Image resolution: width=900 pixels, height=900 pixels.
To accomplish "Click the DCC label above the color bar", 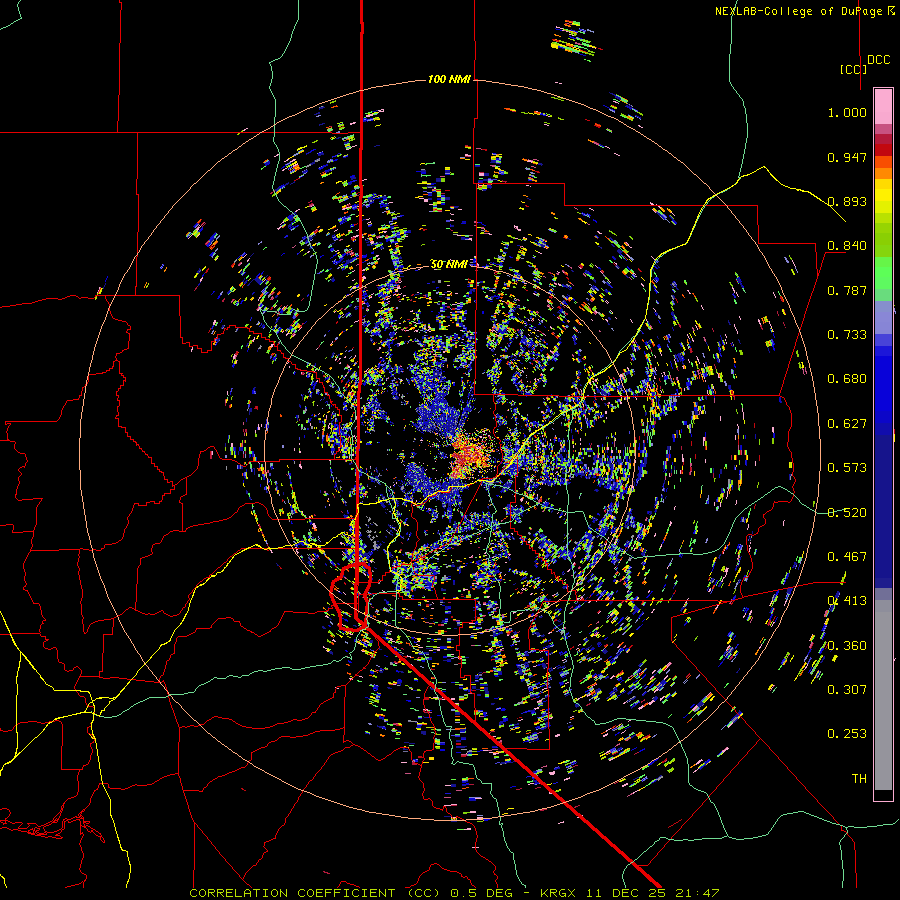I will click(x=879, y=60).
